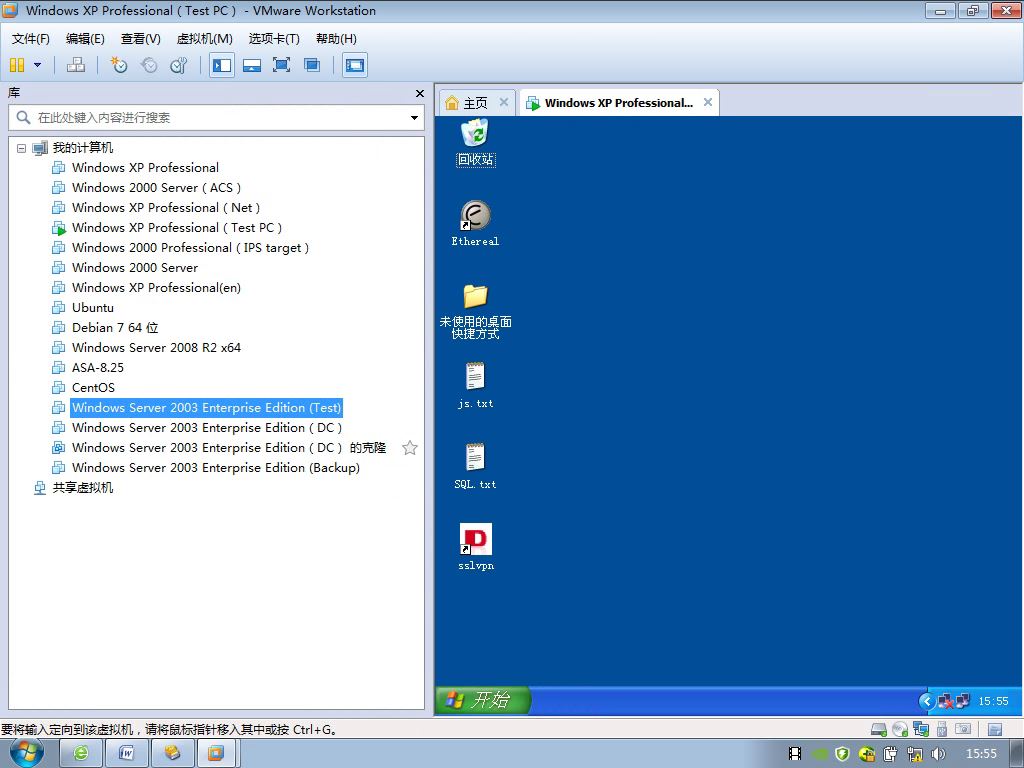Image resolution: width=1024 pixels, height=768 pixels.
Task: Select Windows 2000 Professional ( IPS target )
Action: 190,248
